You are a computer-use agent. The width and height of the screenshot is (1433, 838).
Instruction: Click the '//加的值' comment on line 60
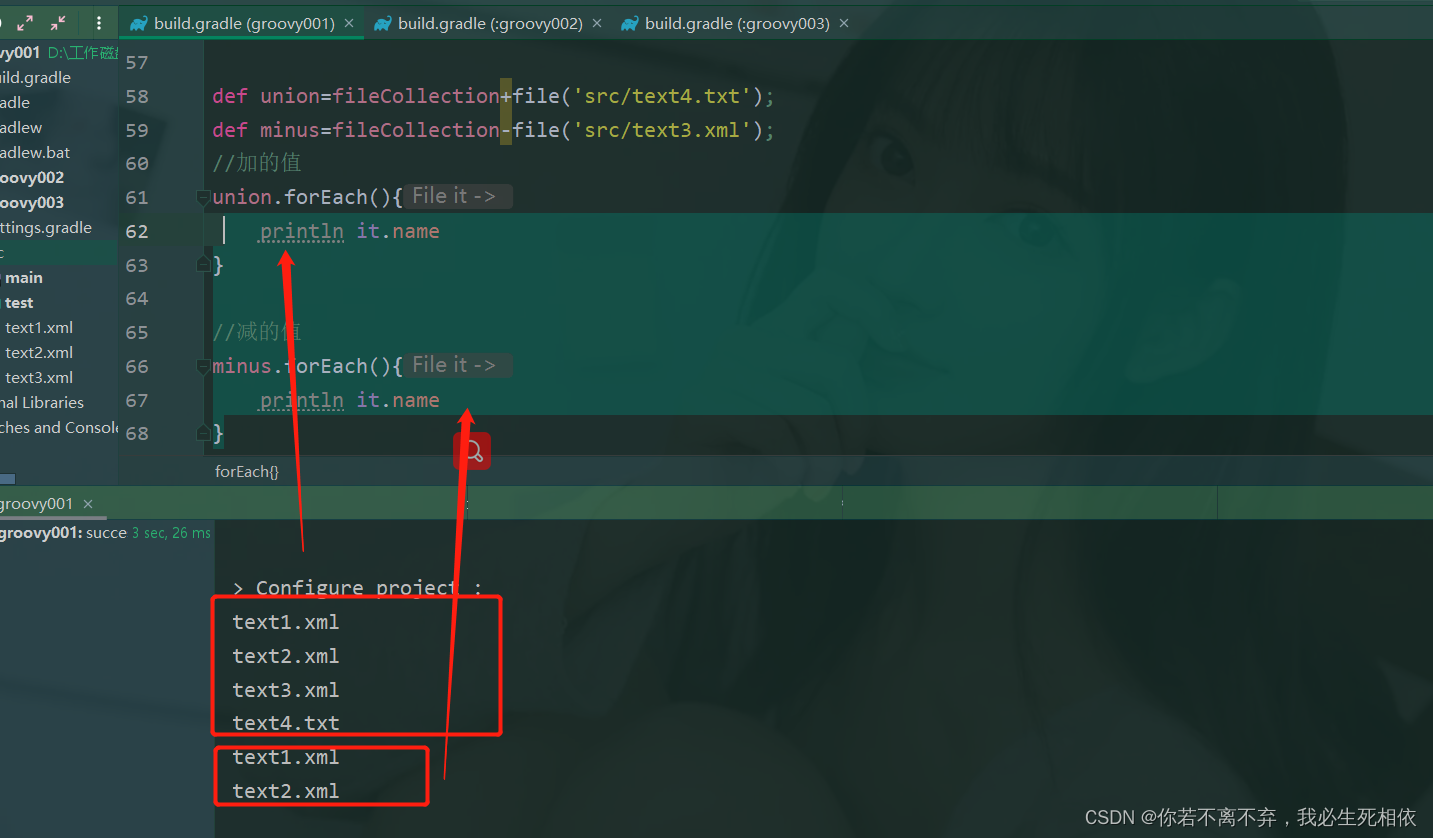pos(257,163)
